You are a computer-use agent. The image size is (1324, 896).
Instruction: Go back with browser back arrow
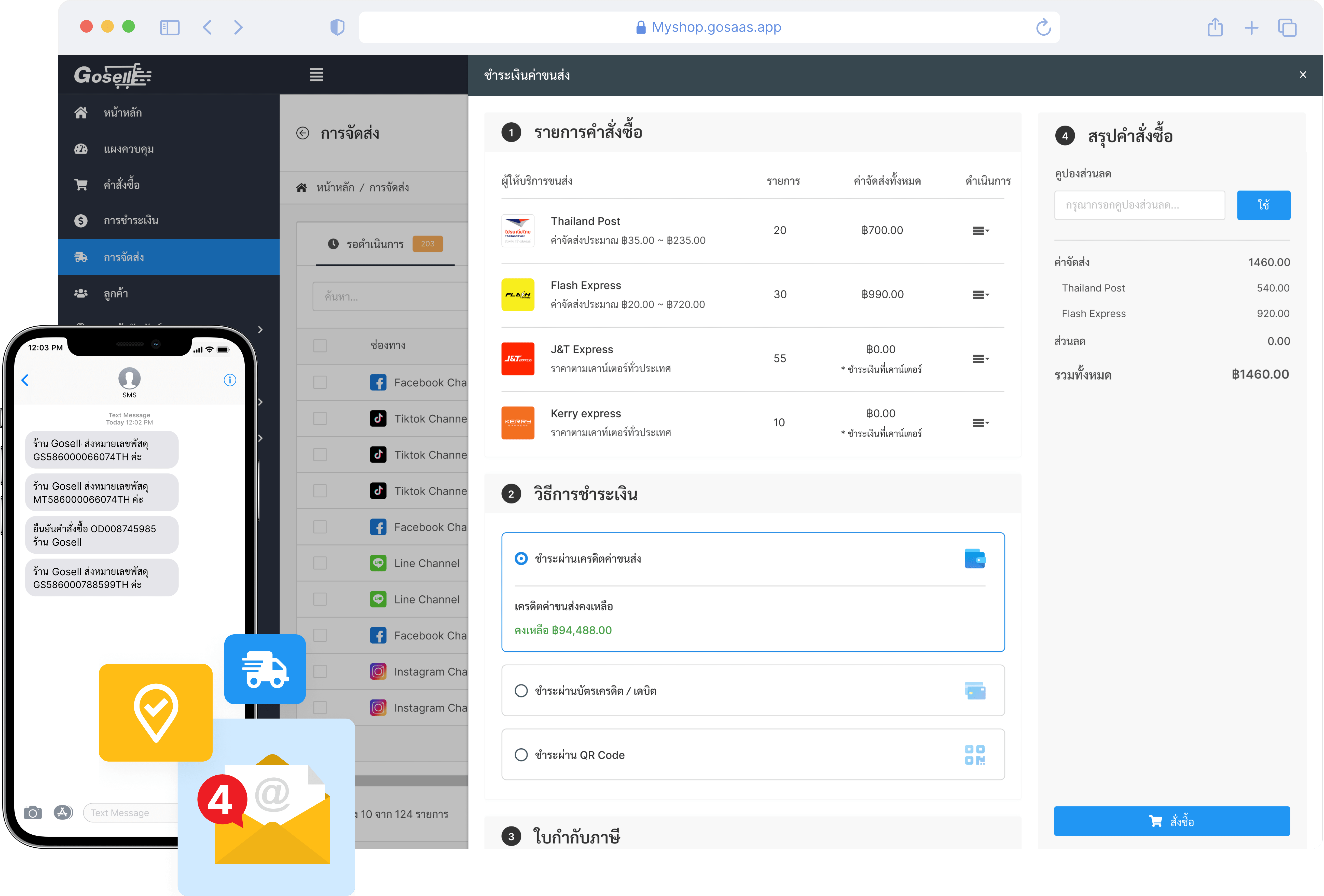click(x=207, y=27)
